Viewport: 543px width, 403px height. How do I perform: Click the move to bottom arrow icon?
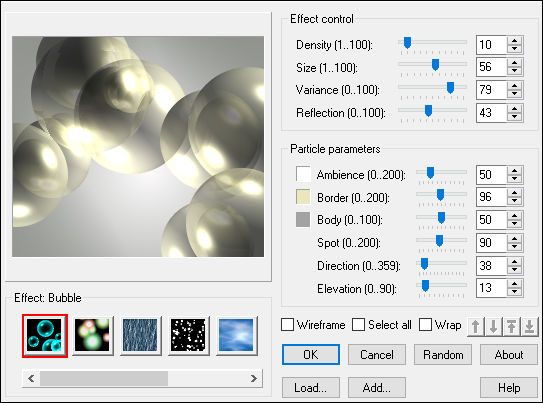point(529,326)
